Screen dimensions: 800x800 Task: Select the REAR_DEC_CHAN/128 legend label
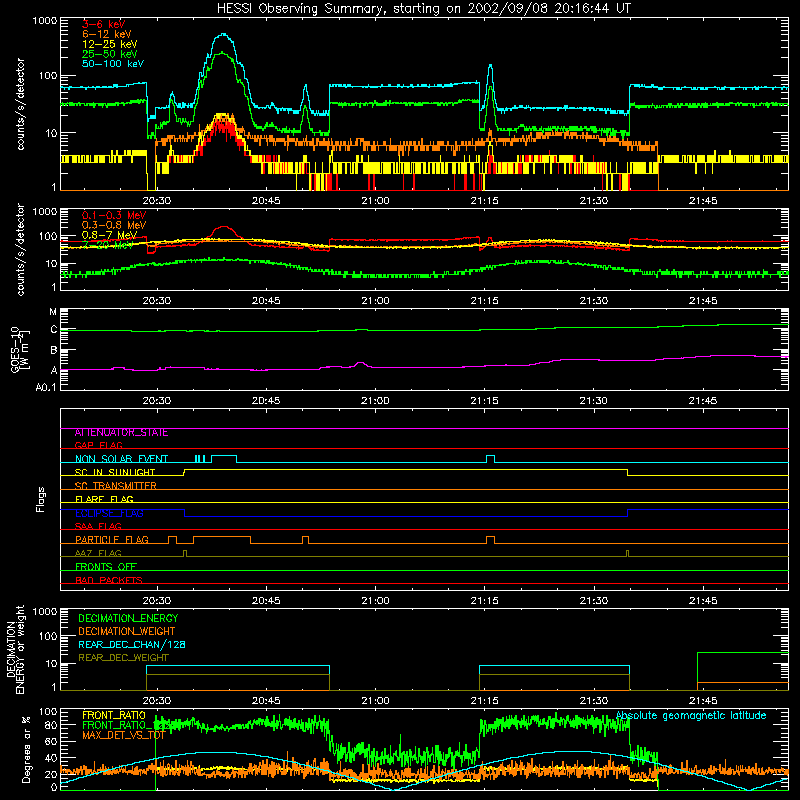(x=132, y=644)
